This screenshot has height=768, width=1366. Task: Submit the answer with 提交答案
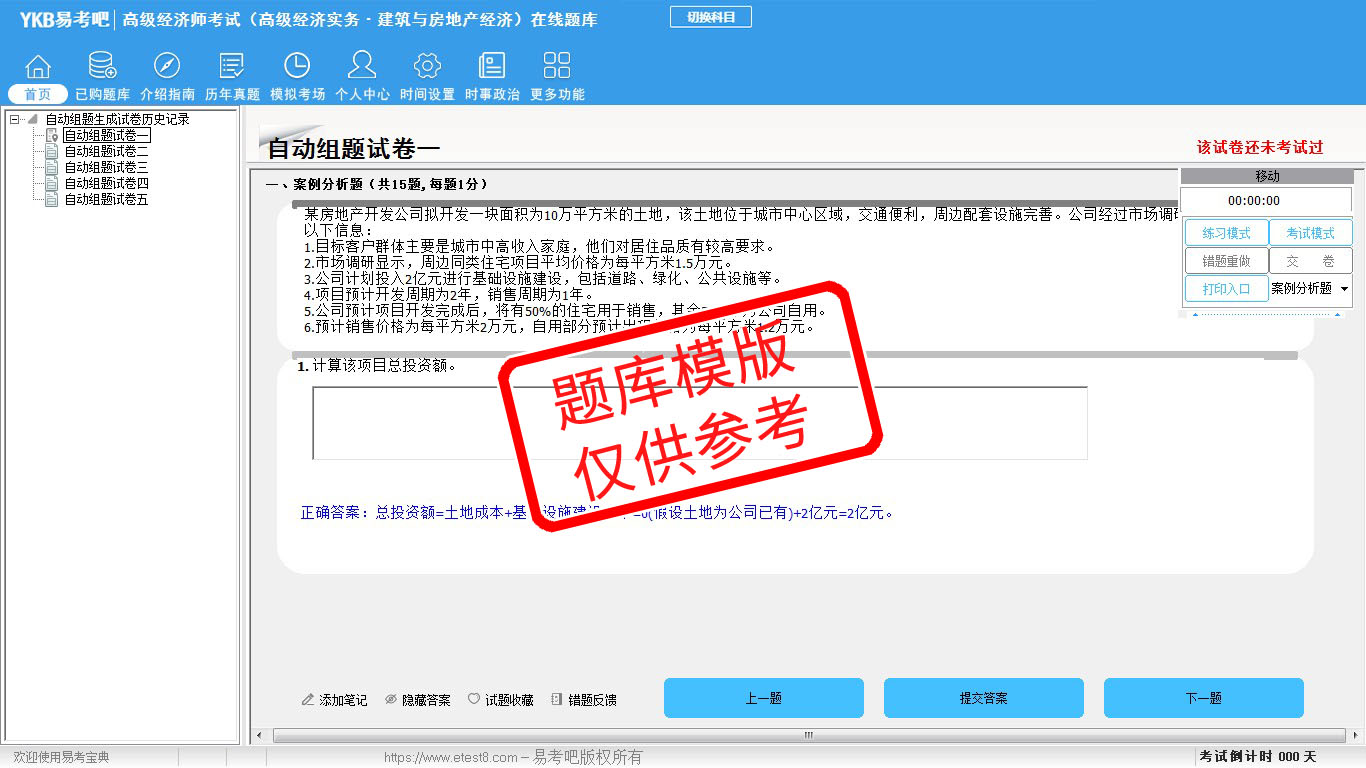[x=983, y=698]
